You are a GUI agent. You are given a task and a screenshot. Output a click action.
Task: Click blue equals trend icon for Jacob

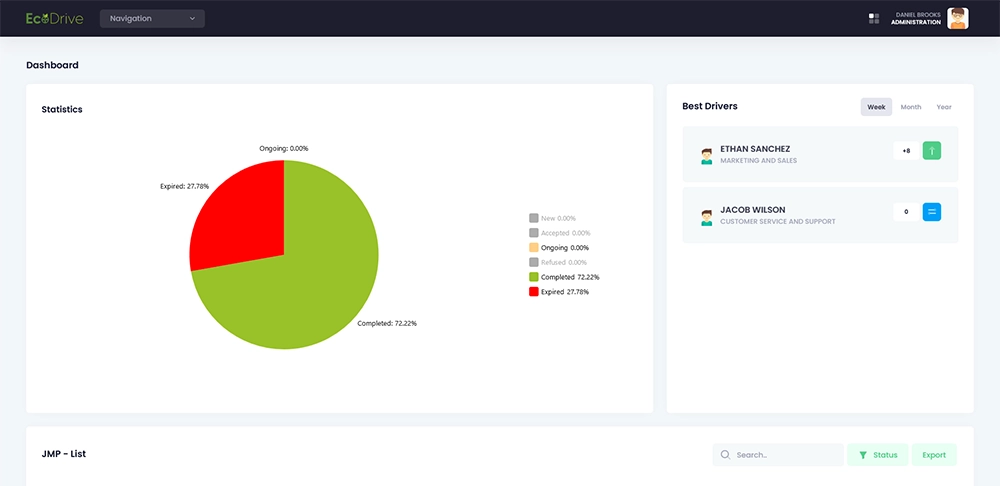coord(931,211)
